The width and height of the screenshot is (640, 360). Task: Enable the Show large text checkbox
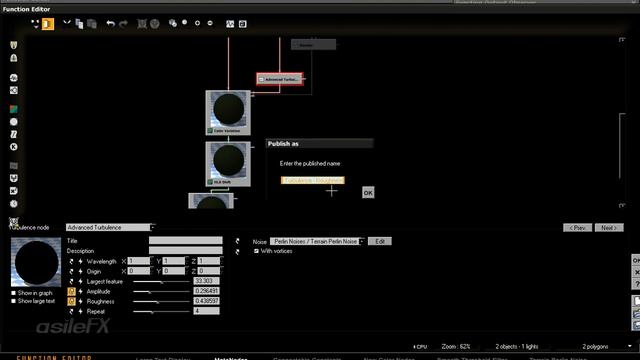13,301
